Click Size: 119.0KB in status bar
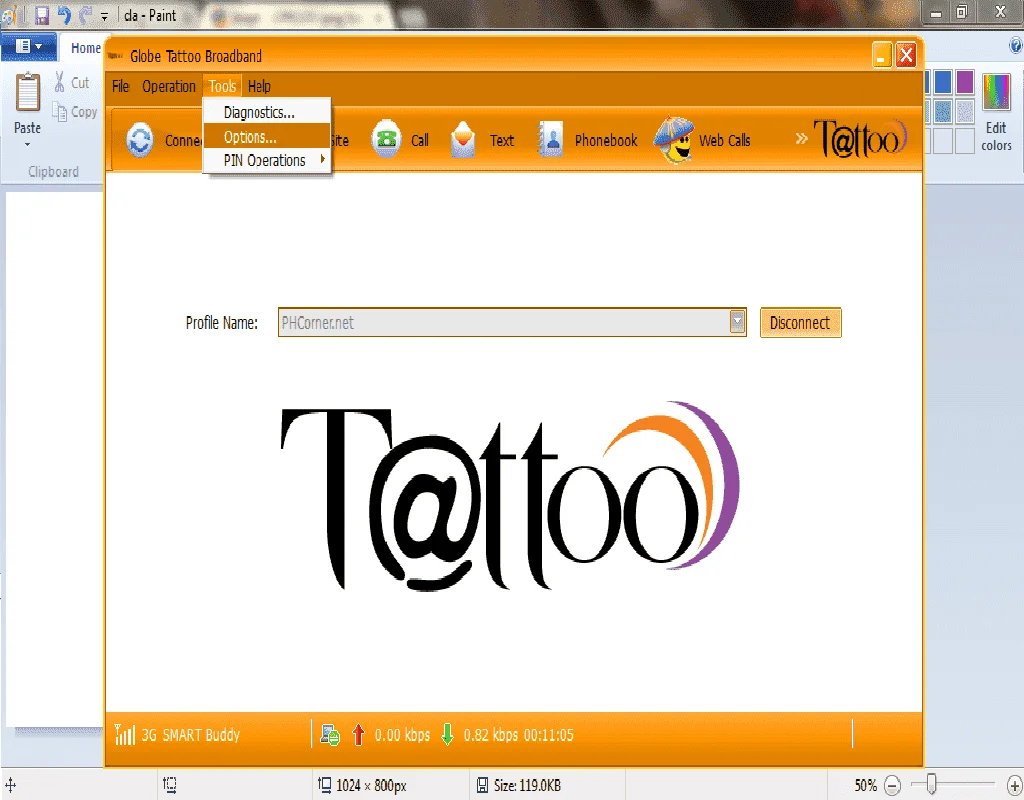Viewport: 1024px width, 800px height. click(x=527, y=785)
